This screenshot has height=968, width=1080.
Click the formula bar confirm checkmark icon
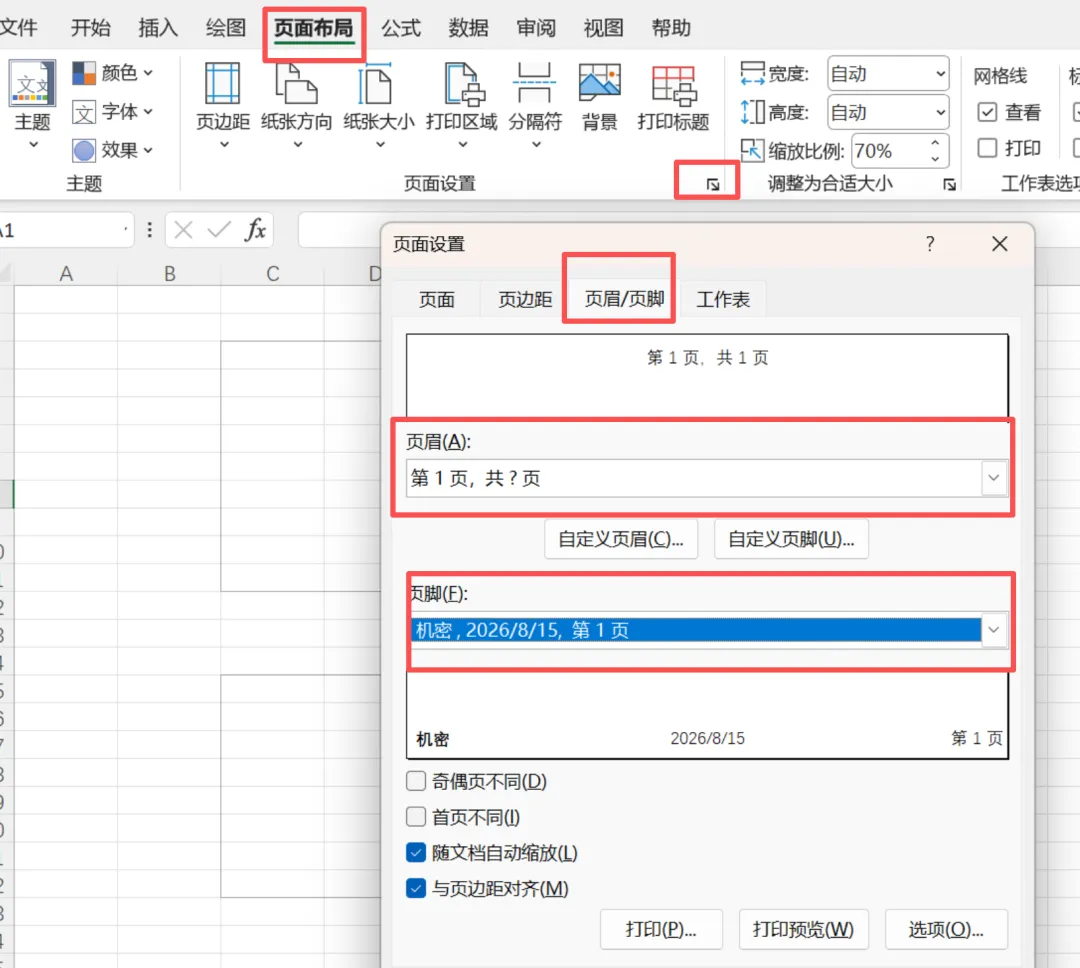pos(218,229)
